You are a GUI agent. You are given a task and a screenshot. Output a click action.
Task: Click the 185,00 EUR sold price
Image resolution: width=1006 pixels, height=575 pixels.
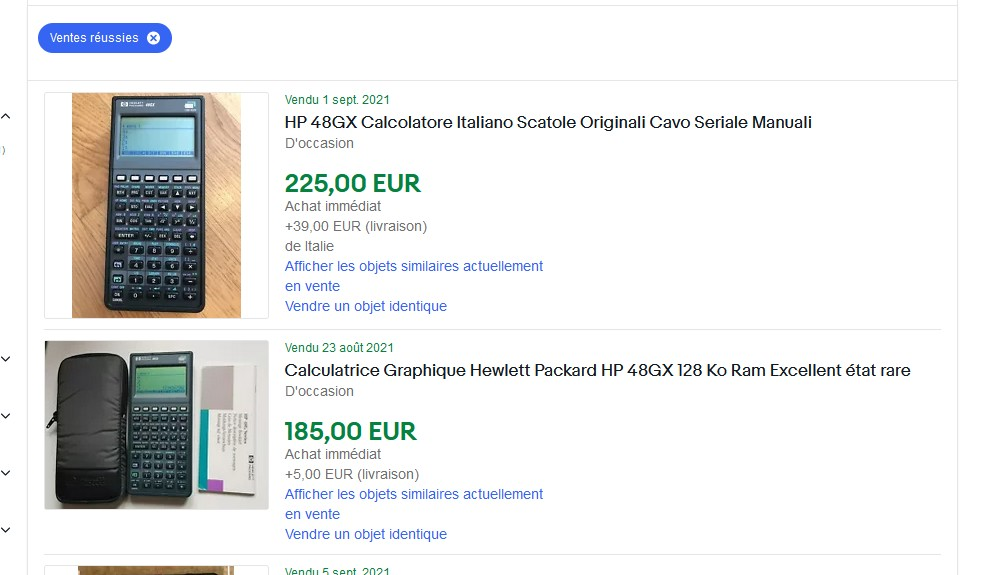coord(350,432)
